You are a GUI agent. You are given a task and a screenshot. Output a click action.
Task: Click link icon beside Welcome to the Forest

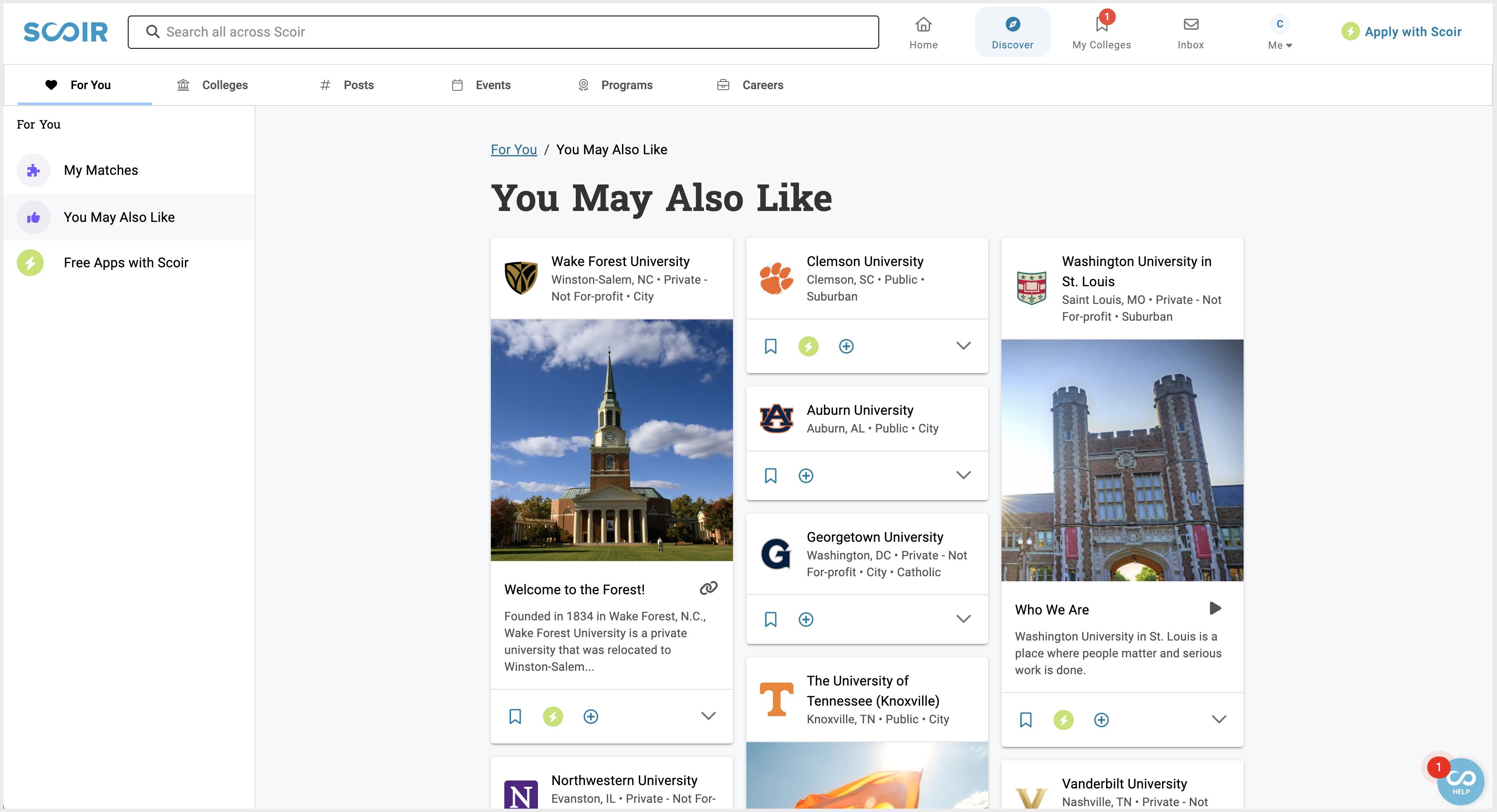coord(709,588)
